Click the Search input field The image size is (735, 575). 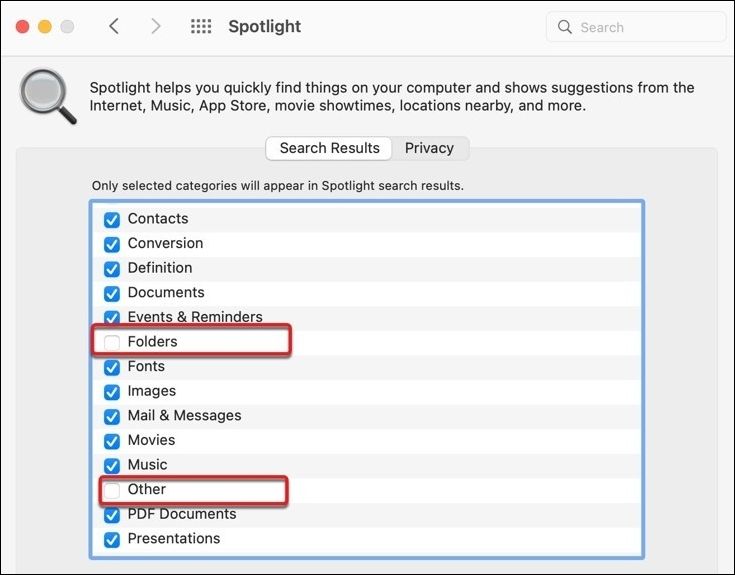pyautogui.click(x=645, y=28)
